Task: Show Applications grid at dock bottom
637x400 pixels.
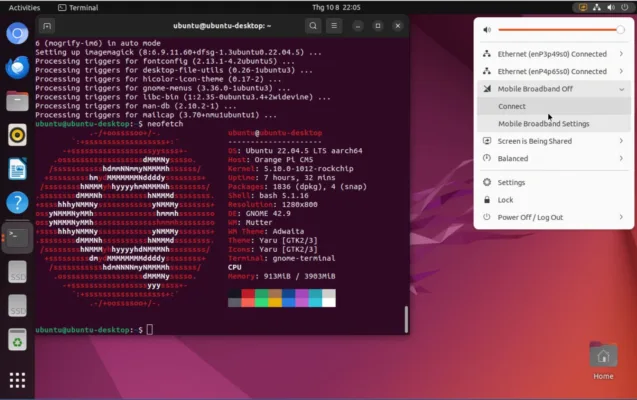Action: click(x=17, y=380)
